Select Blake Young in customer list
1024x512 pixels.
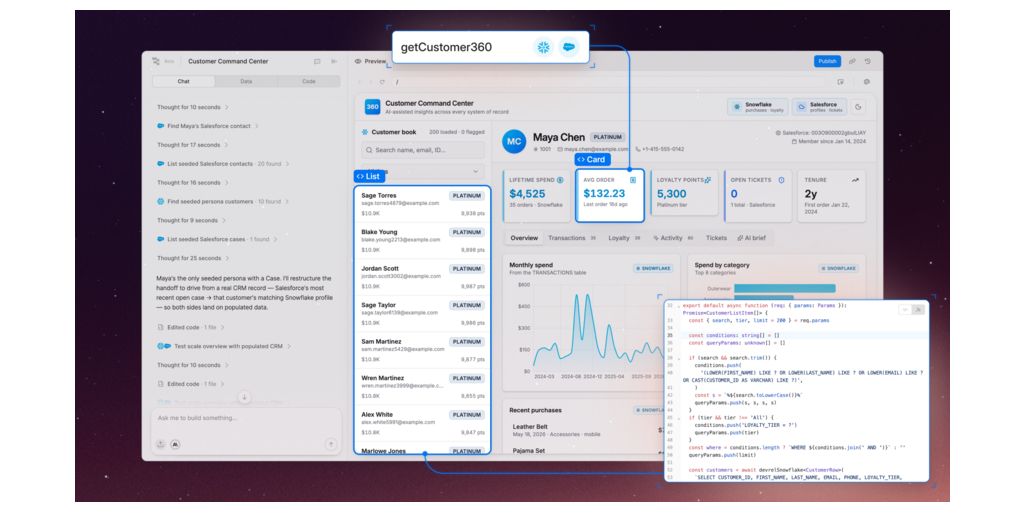pos(423,241)
